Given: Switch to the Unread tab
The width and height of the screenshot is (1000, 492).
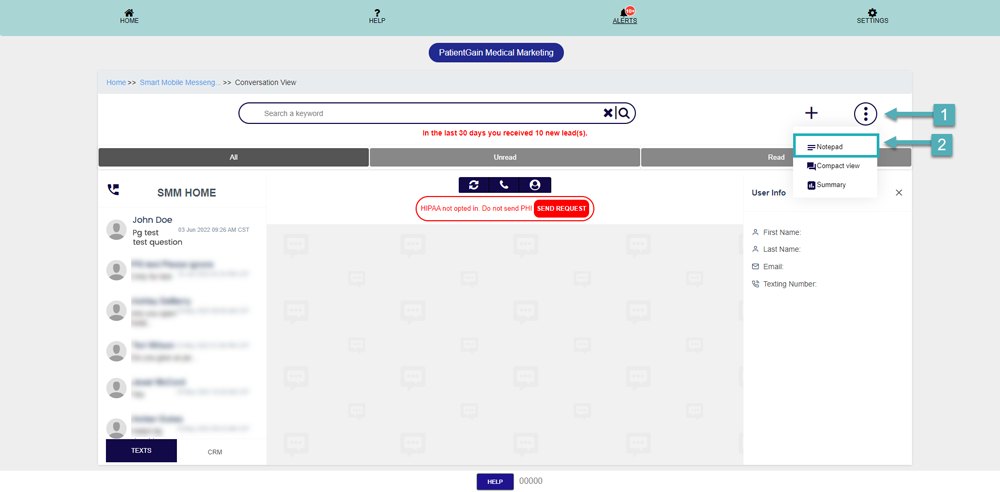Looking at the screenshot, I should click(x=504, y=157).
